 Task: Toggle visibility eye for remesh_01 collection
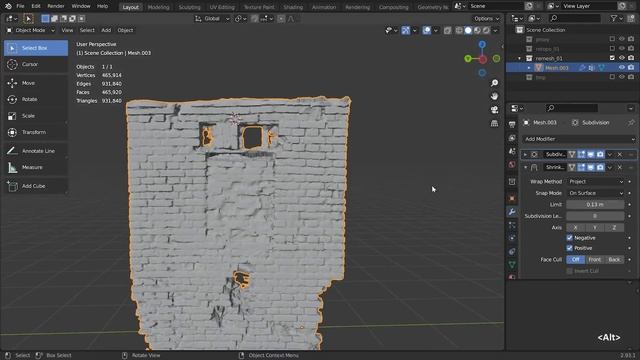point(622,58)
